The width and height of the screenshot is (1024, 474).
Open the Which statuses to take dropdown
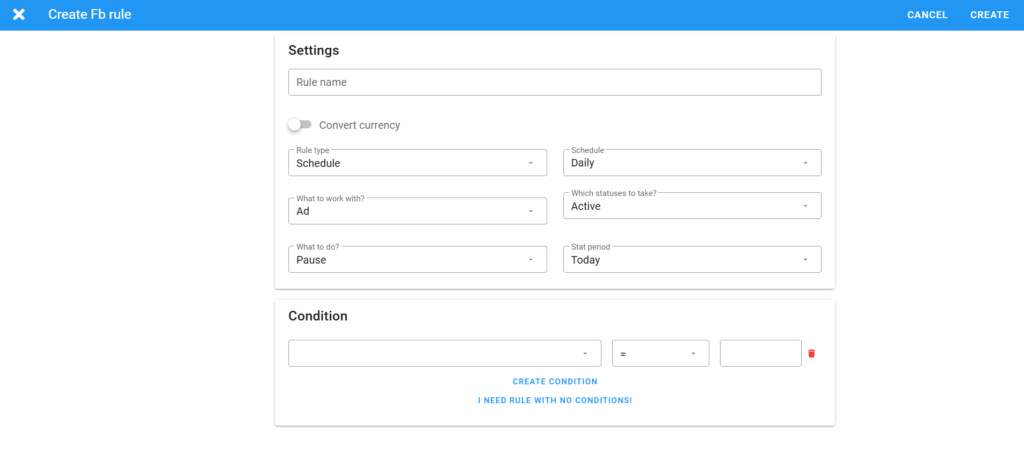click(692, 206)
